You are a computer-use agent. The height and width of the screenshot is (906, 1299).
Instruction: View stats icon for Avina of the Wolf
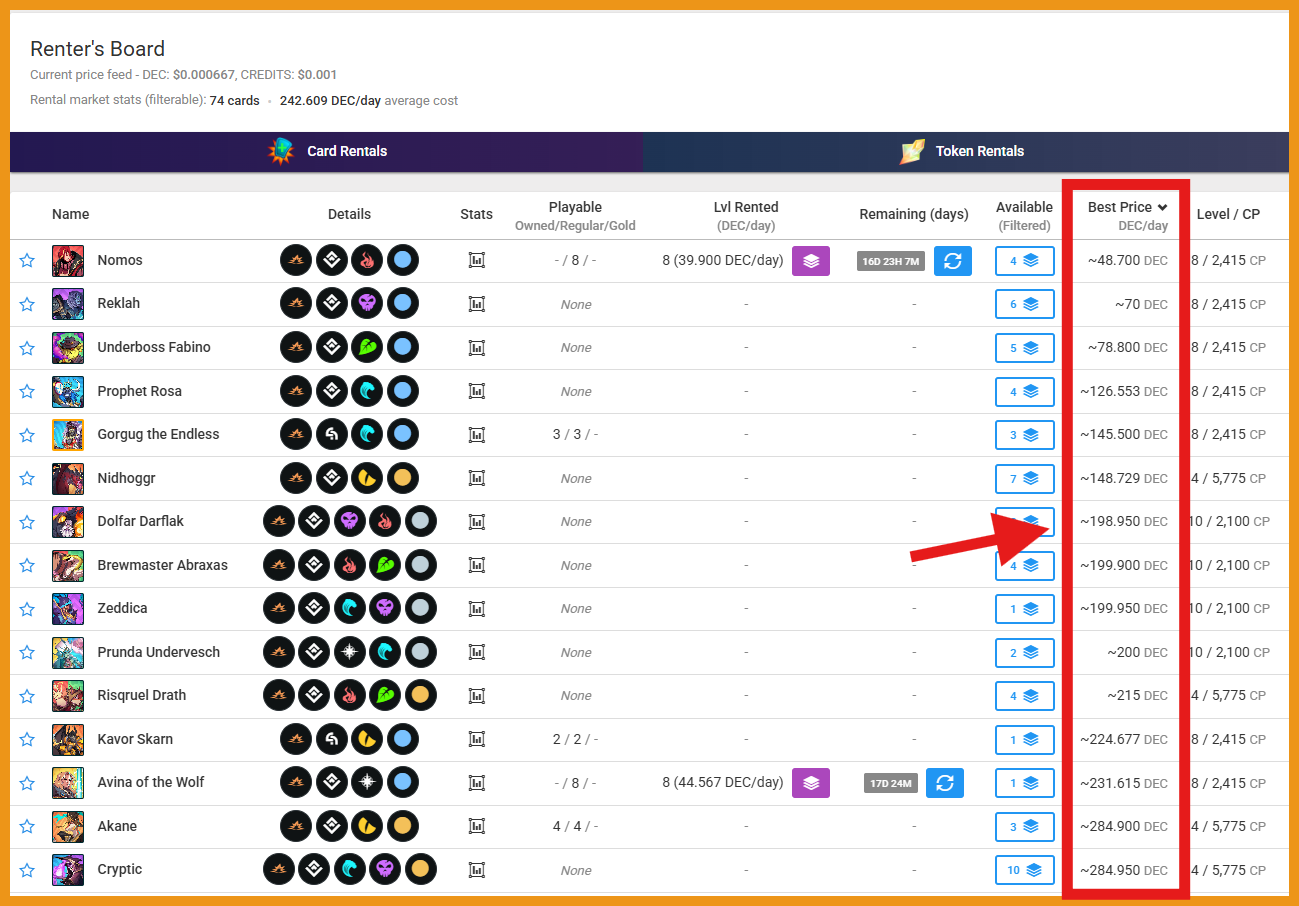click(x=477, y=783)
